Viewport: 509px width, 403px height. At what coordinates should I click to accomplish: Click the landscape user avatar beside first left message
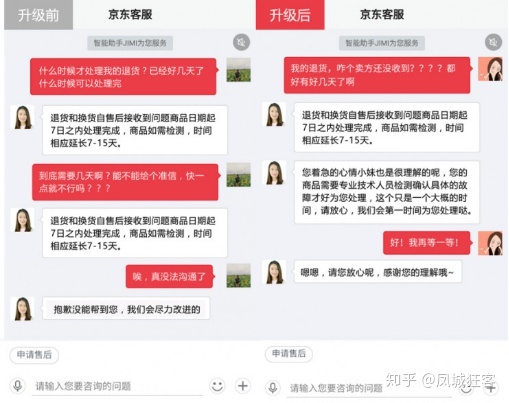(x=239, y=70)
